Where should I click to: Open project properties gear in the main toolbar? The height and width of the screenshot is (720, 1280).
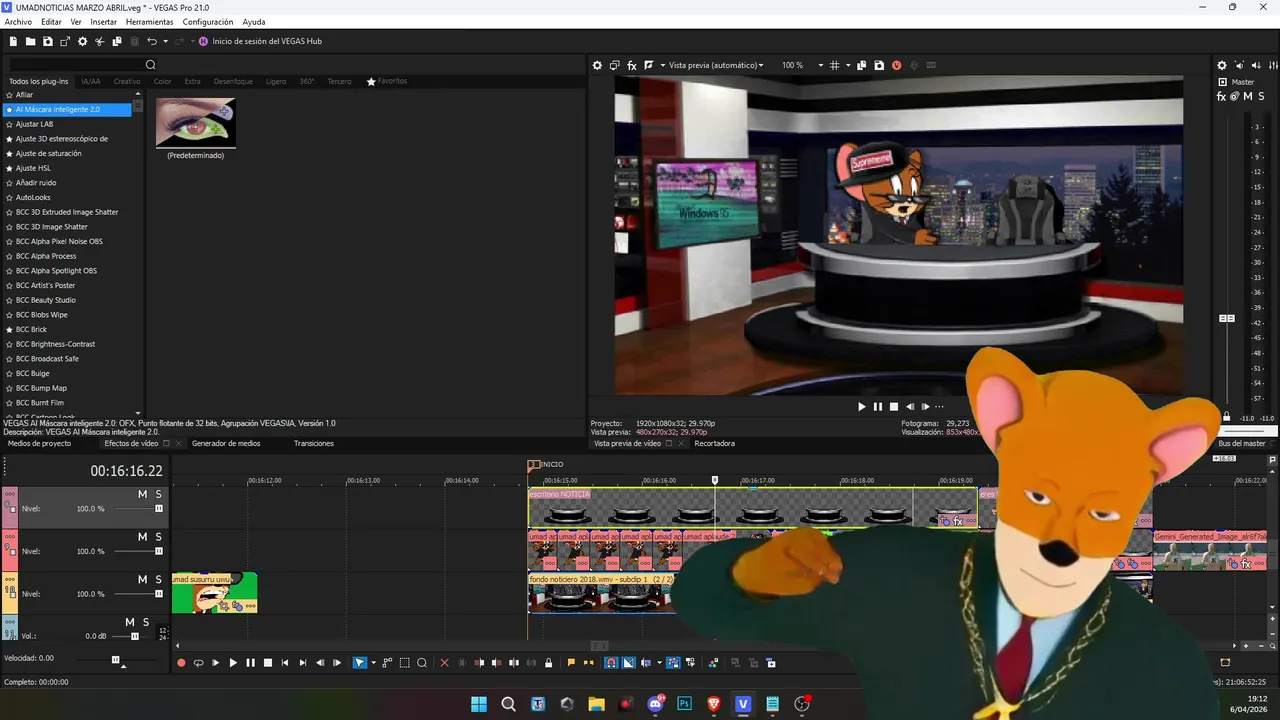tap(82, 41)
